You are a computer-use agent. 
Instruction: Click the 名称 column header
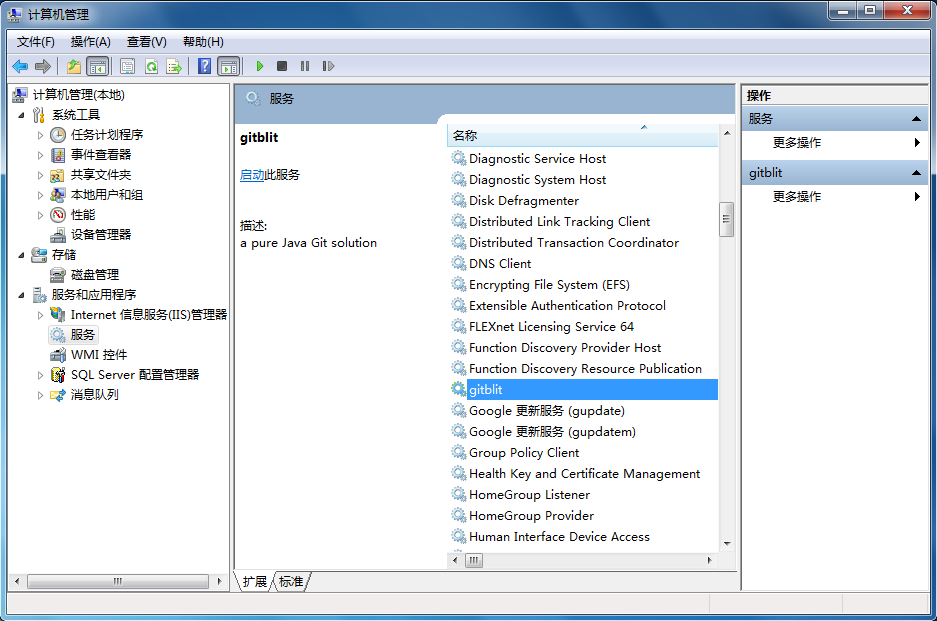pyautogui.click(x=582, y=136)
